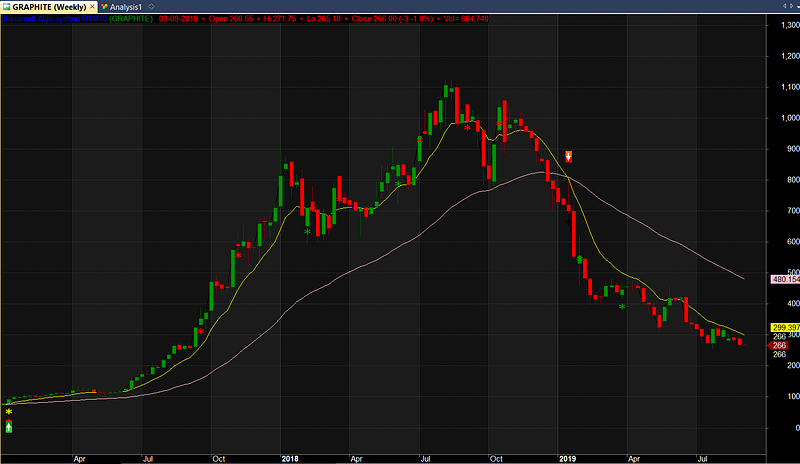Viewport: 800px width, 464px height.
Task: Click the 1,100 price level on the axis
Action: pos(790,87)
